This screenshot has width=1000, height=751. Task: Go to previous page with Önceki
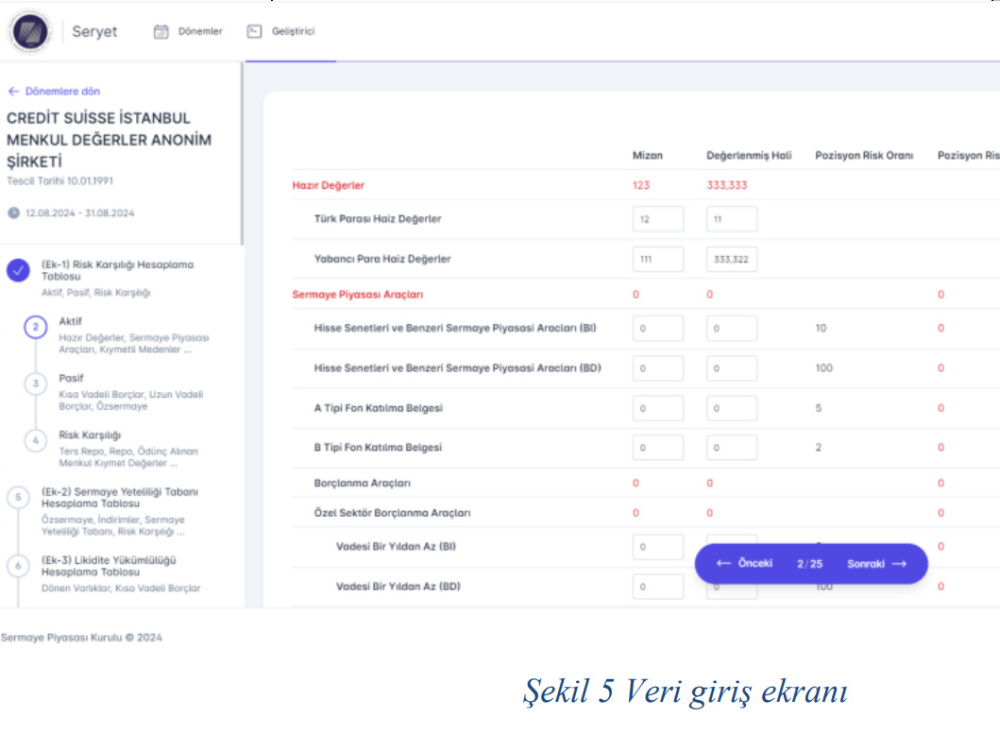745,564
